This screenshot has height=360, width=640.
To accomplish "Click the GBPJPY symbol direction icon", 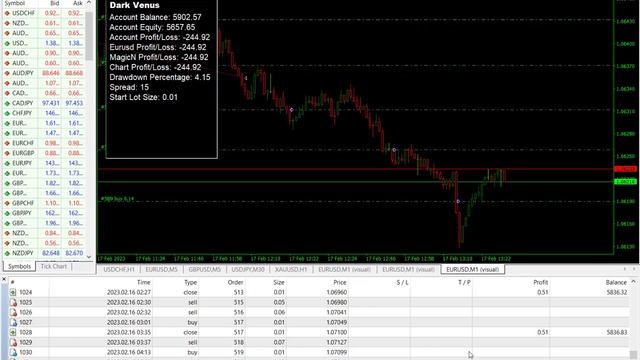I will click(7, 213).
